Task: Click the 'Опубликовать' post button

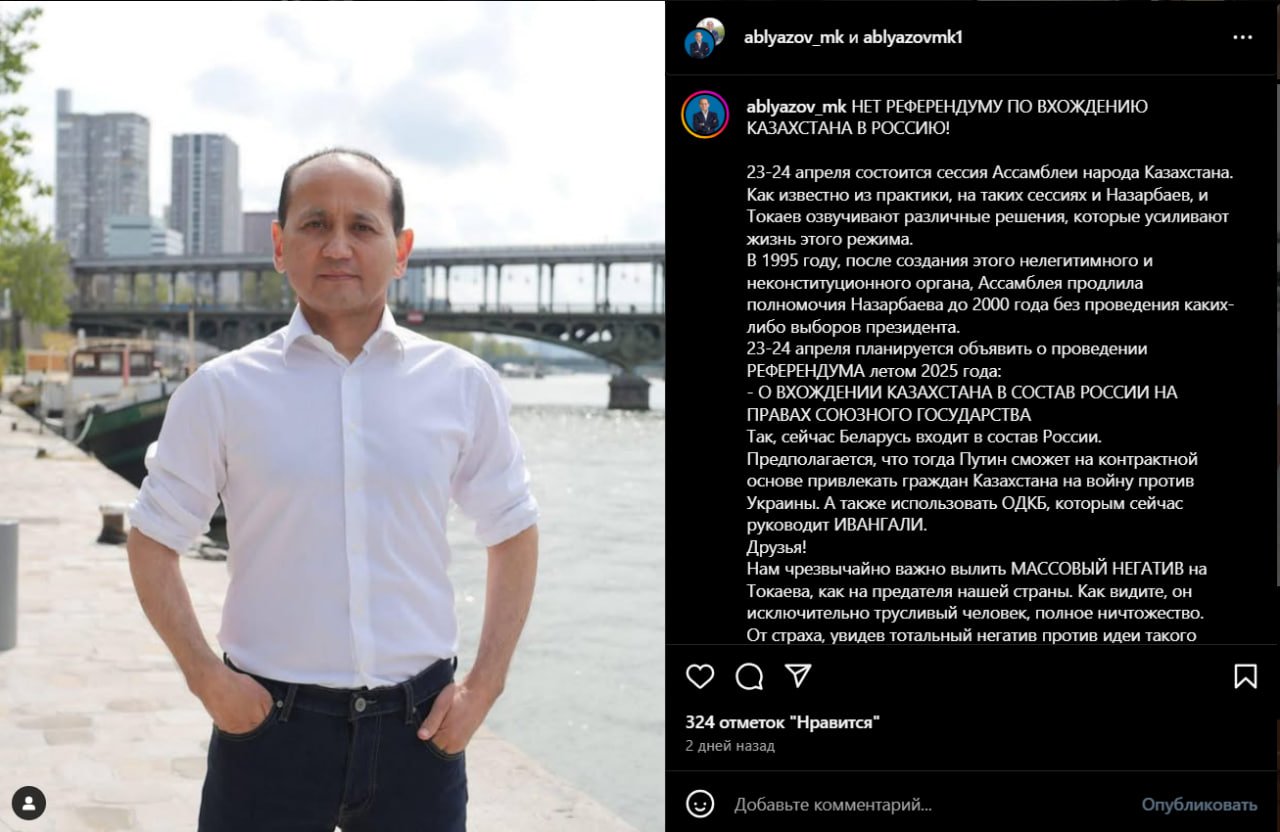Action: (1199, 804)
